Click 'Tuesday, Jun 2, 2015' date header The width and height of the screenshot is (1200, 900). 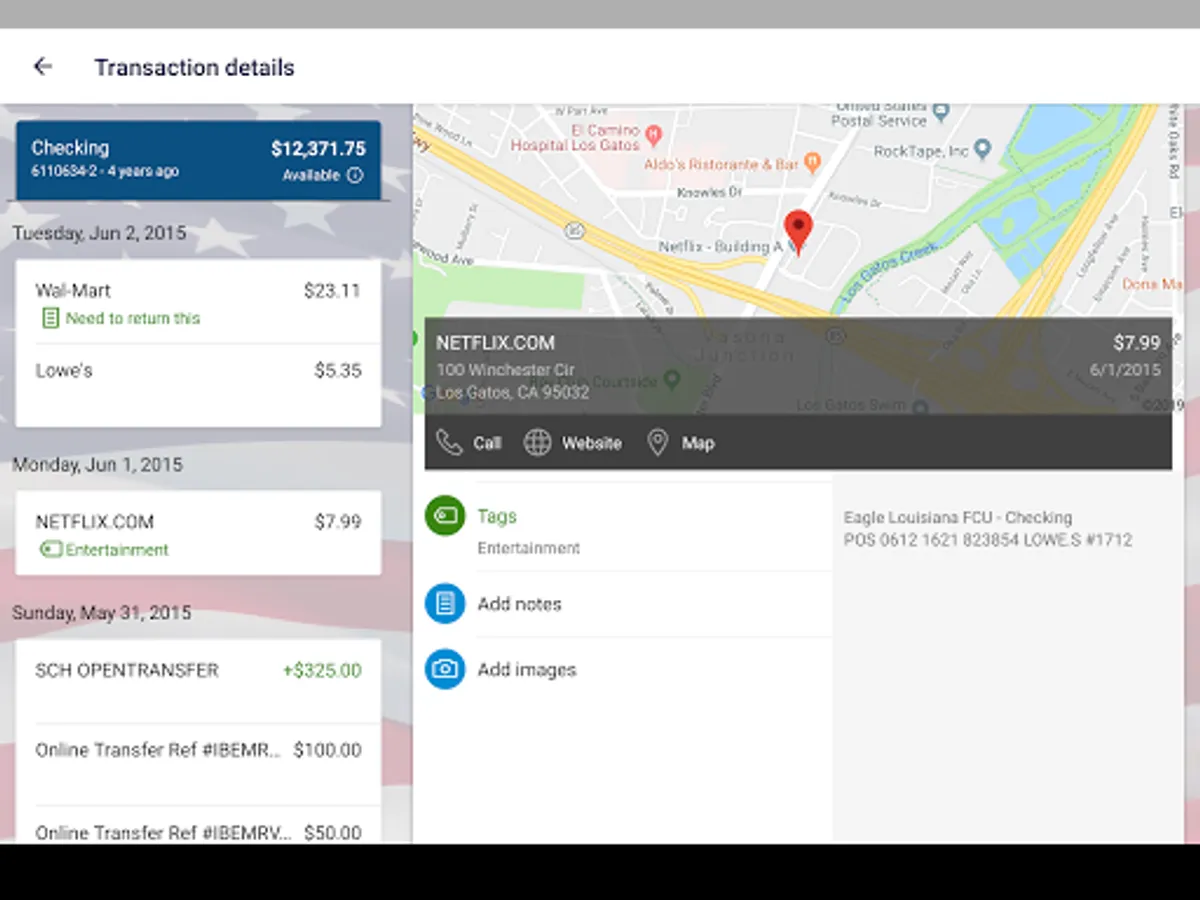[x=99, y=233]
